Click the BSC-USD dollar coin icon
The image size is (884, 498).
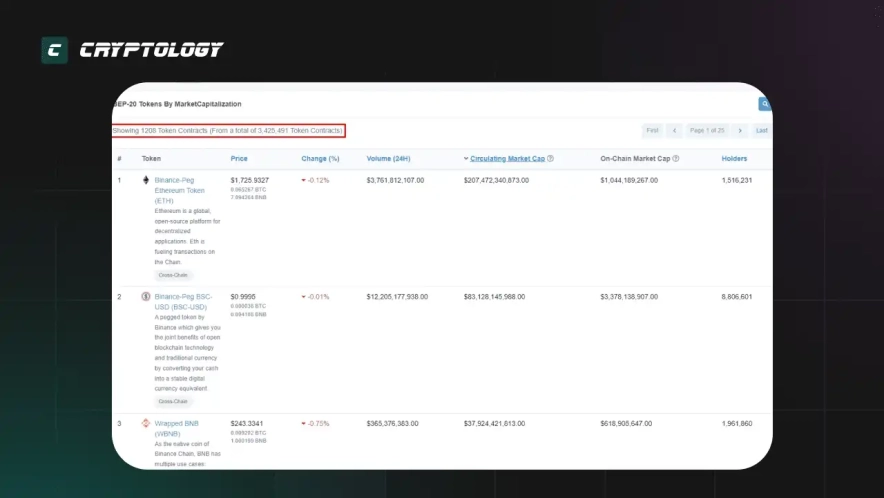coord(145,296)
